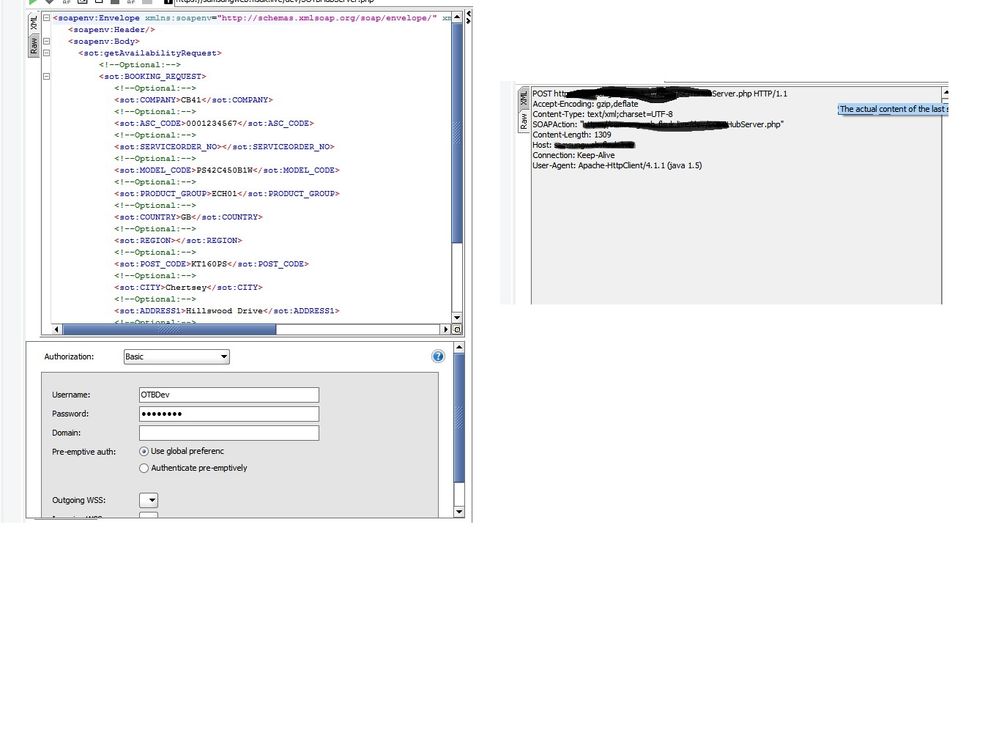Click the XML editor vertical scrollbar up arrow
999x754 pixels.
tap(457, 17)
